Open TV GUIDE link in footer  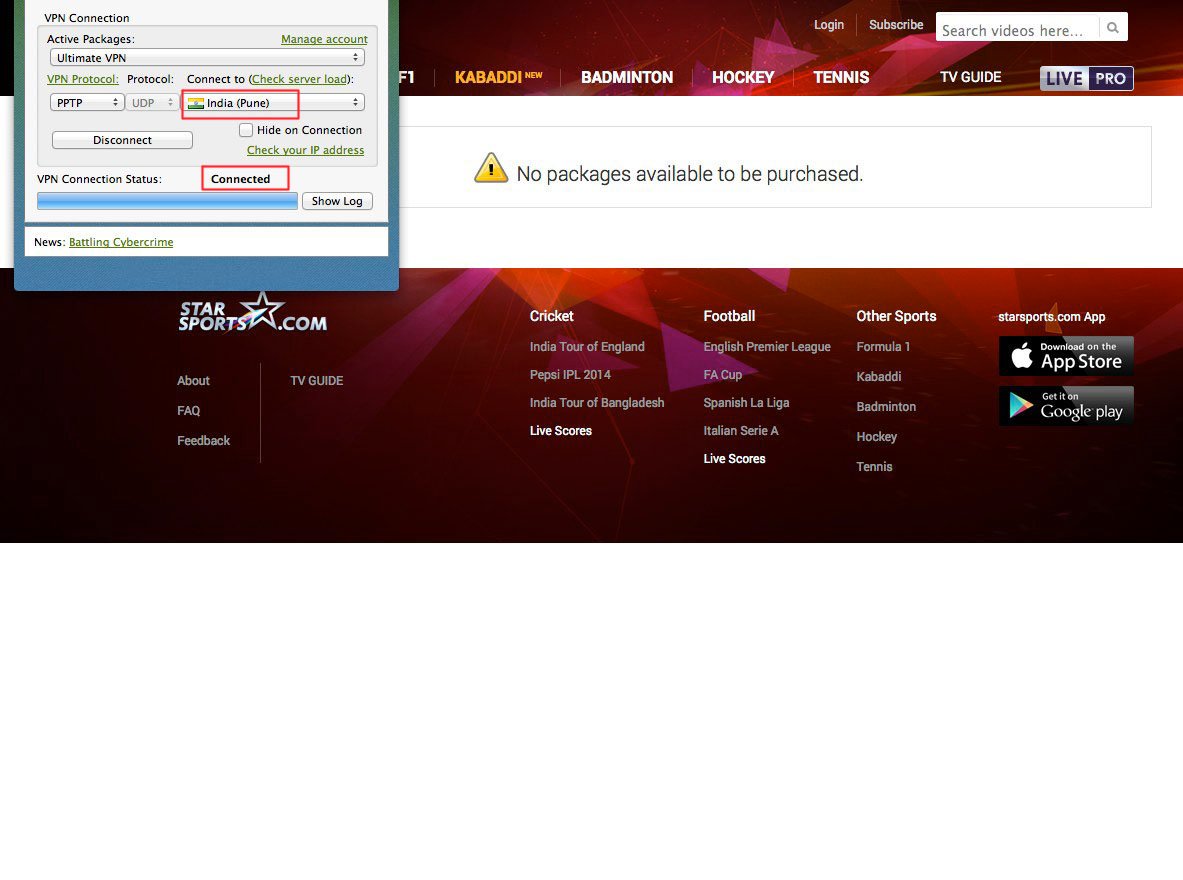317,381
